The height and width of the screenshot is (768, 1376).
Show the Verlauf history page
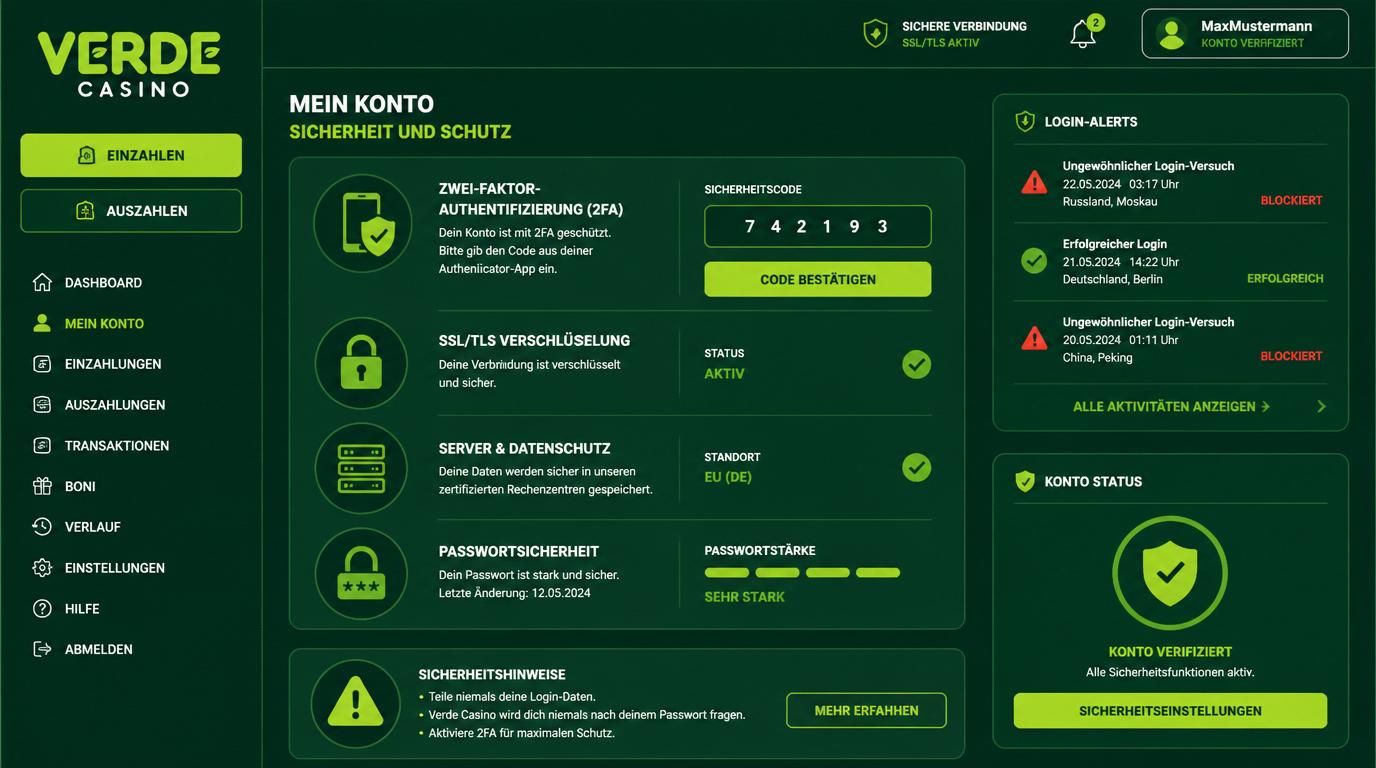(76, 527)
